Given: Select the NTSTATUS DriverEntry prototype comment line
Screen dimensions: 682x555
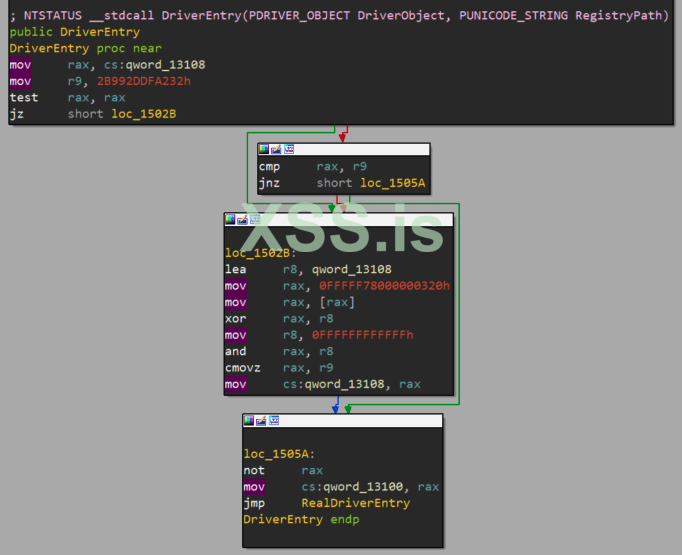Looking at the screenshot, I should coord(339,16).
